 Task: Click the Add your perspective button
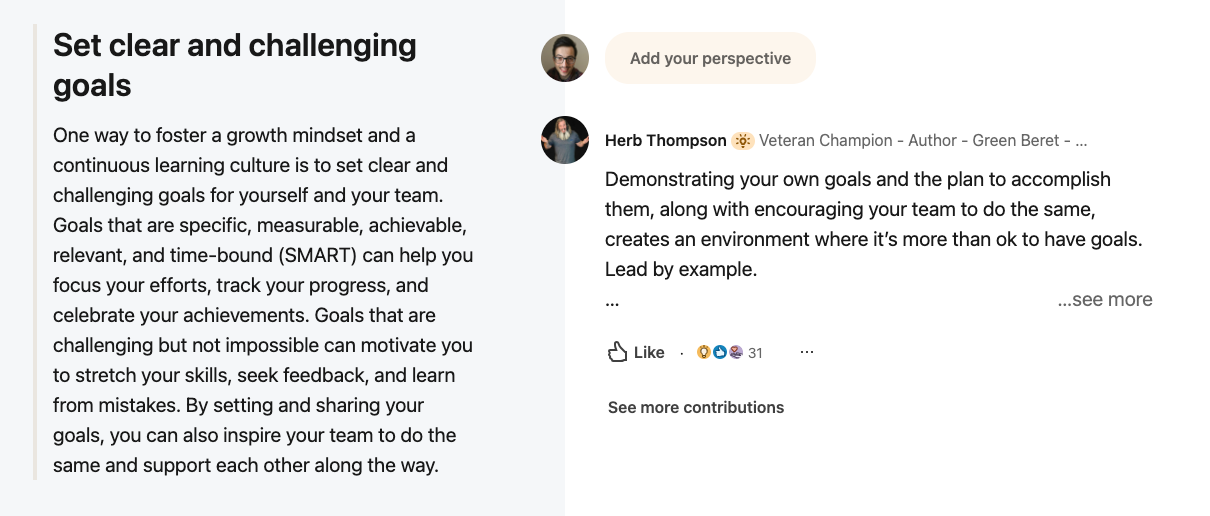tap(710, 58)
